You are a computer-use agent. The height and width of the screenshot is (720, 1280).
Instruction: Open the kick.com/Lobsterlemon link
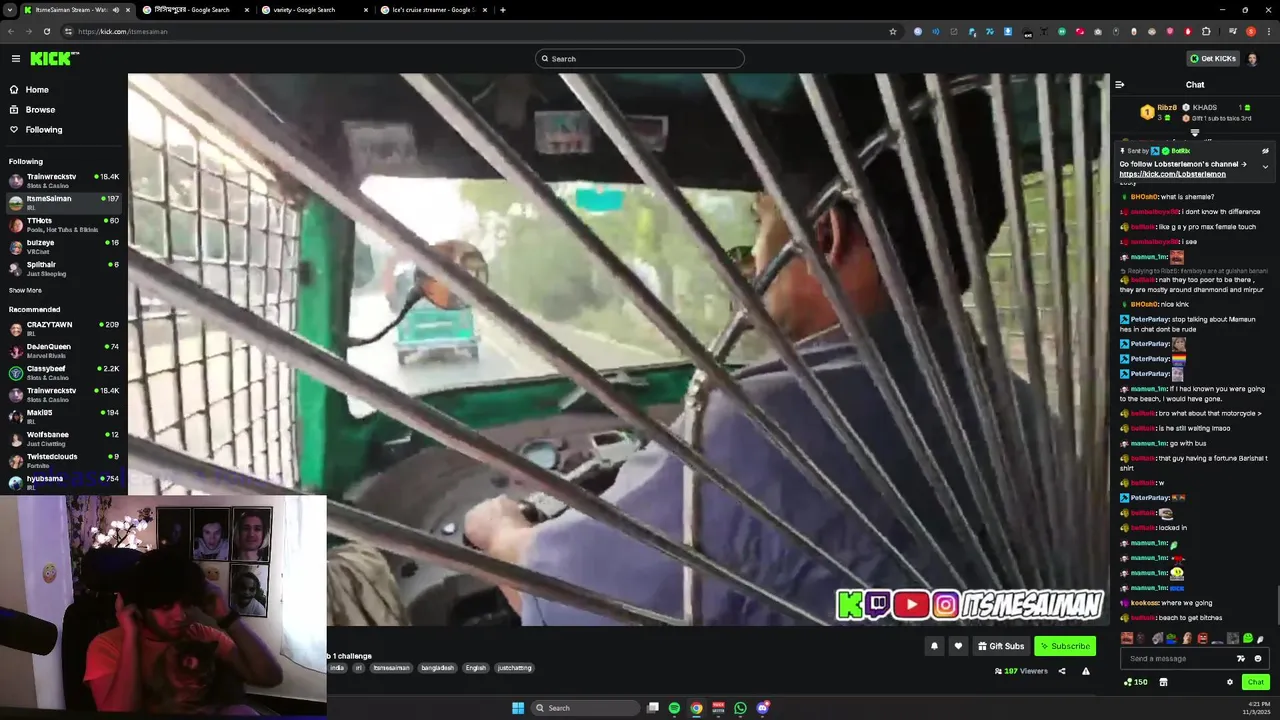pos(1172,174)
